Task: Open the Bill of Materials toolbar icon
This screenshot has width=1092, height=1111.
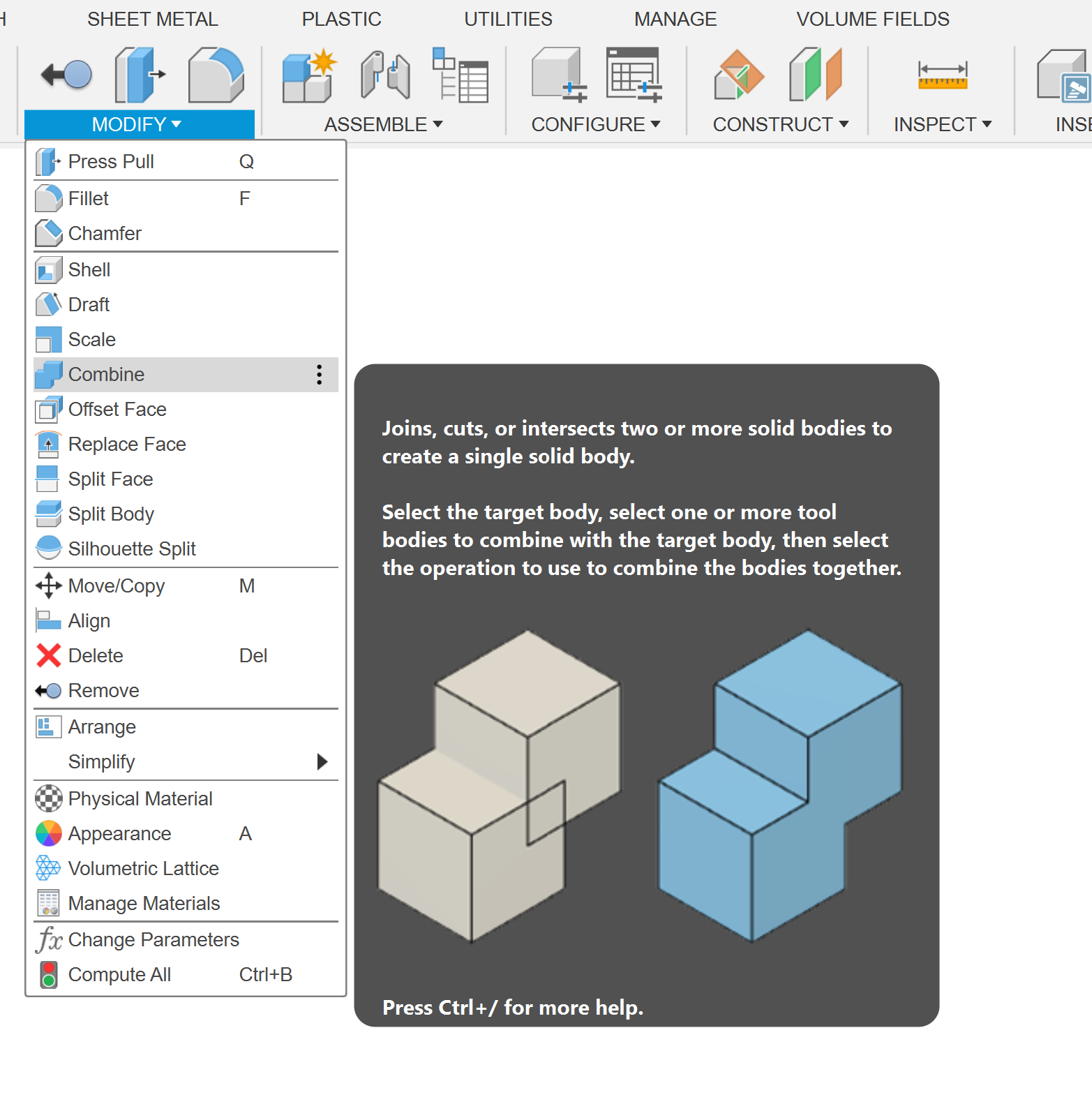Action: click(x=460, y=75)
